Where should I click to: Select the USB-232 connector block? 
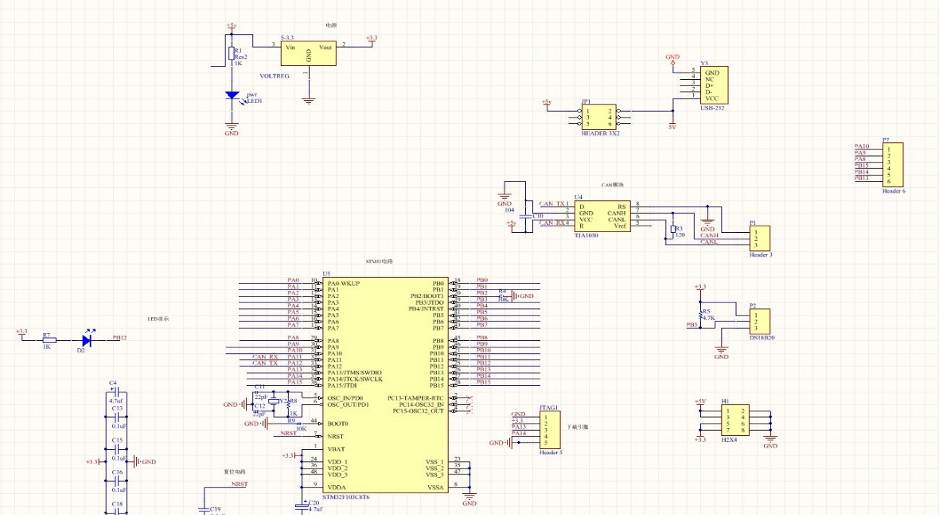pyautogui.click(x=714, y=85)
